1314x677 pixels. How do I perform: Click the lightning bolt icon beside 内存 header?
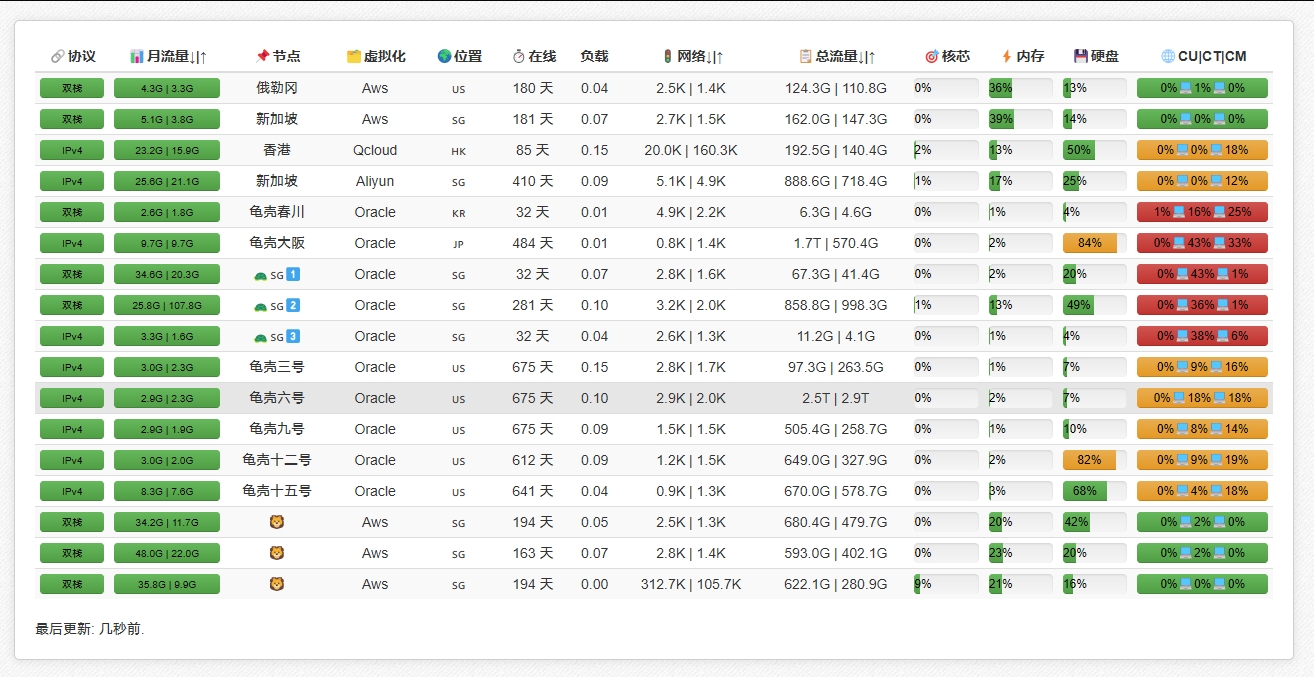[1006, 57]
